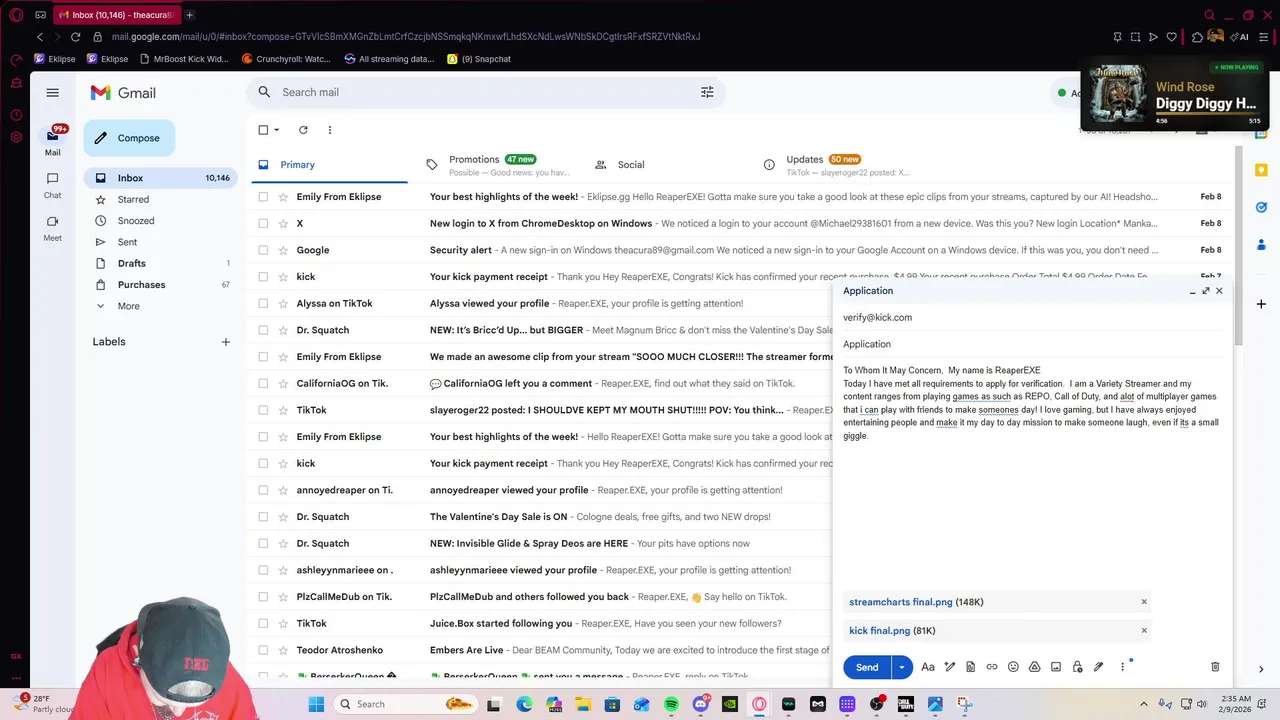Open Snoozed folder
The width and height of the screenshot is (1280, 720).
coord(161,221)
